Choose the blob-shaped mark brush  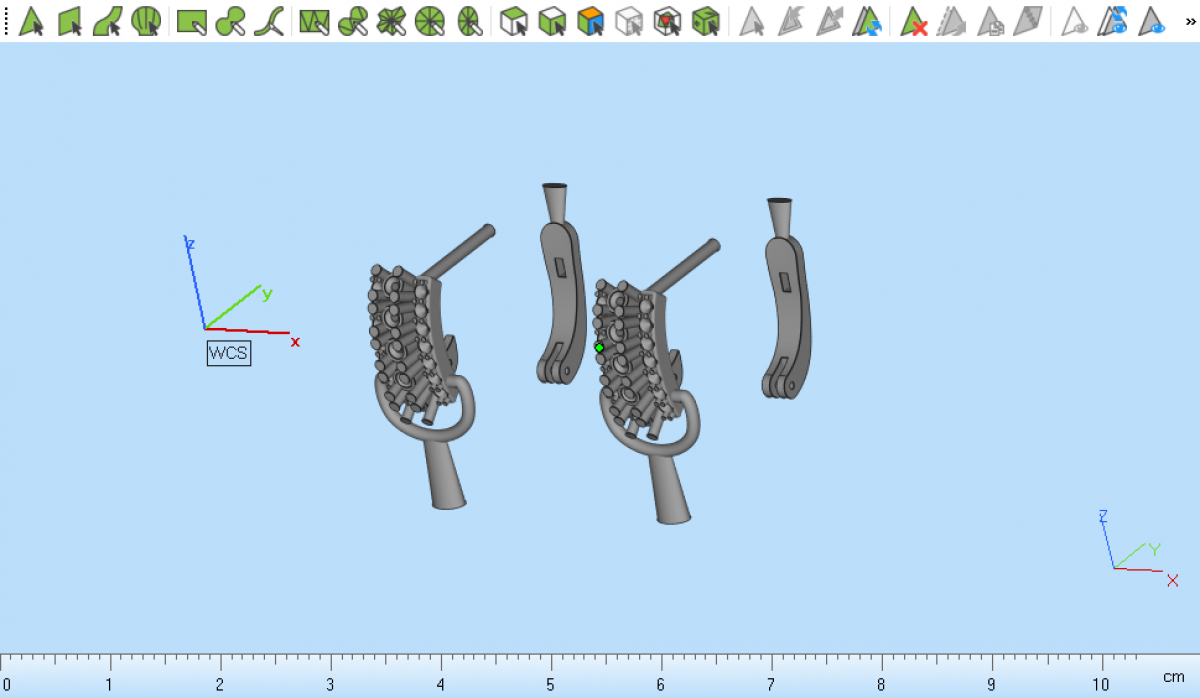231,21
